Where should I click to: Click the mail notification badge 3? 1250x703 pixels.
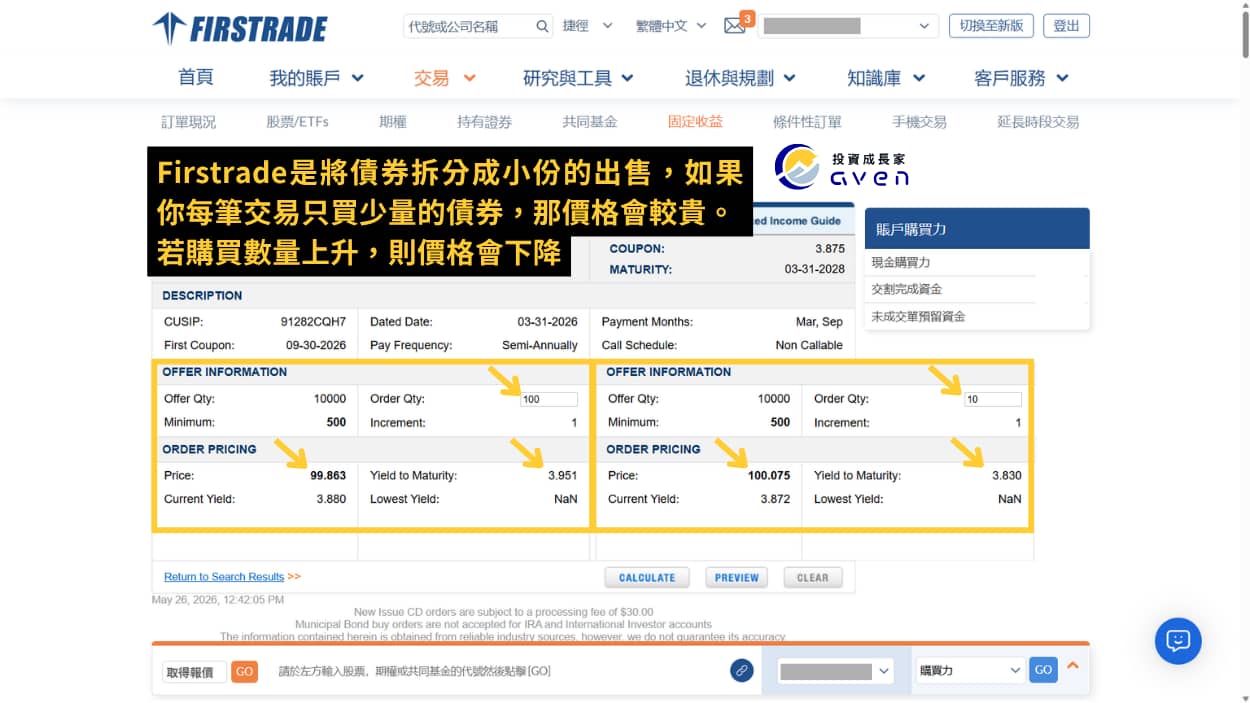[x=747, y=18]
